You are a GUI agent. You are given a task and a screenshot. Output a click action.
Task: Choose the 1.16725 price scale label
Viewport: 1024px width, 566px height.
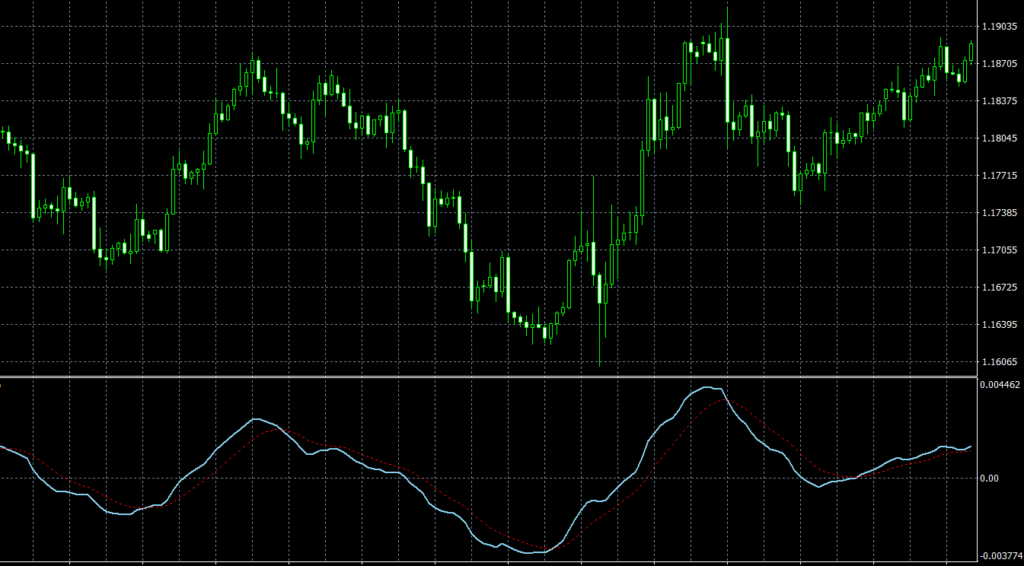pos(998,287)
